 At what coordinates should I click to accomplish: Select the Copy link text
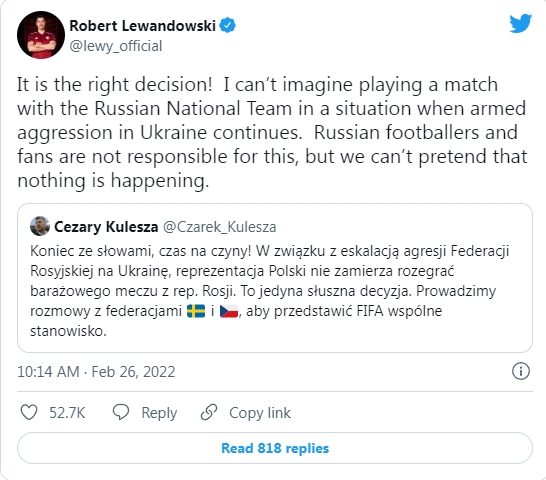click(260, 413)
